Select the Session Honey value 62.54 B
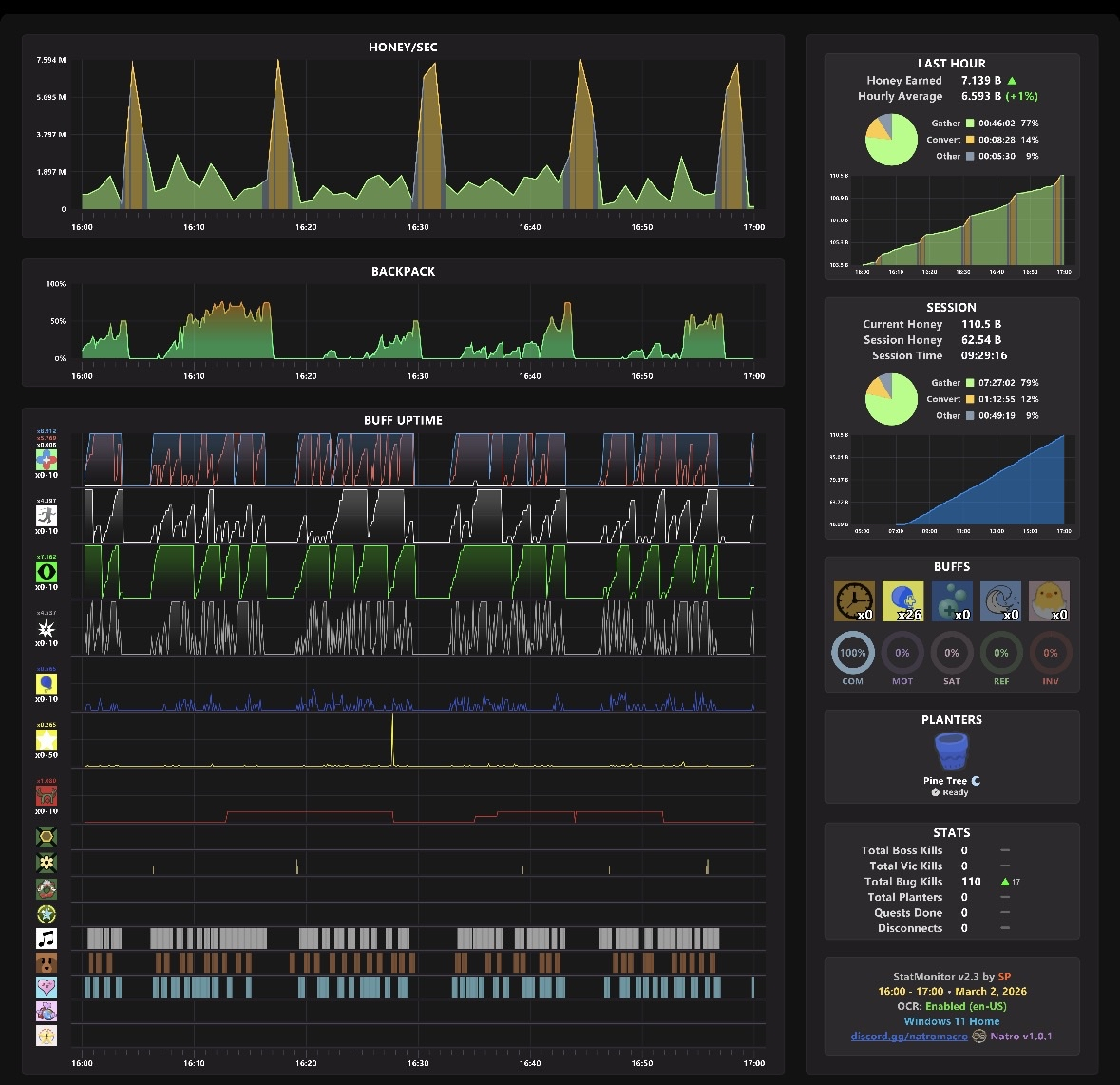The height and width of the screenshot is (1085, 1120). pos(980,340)
